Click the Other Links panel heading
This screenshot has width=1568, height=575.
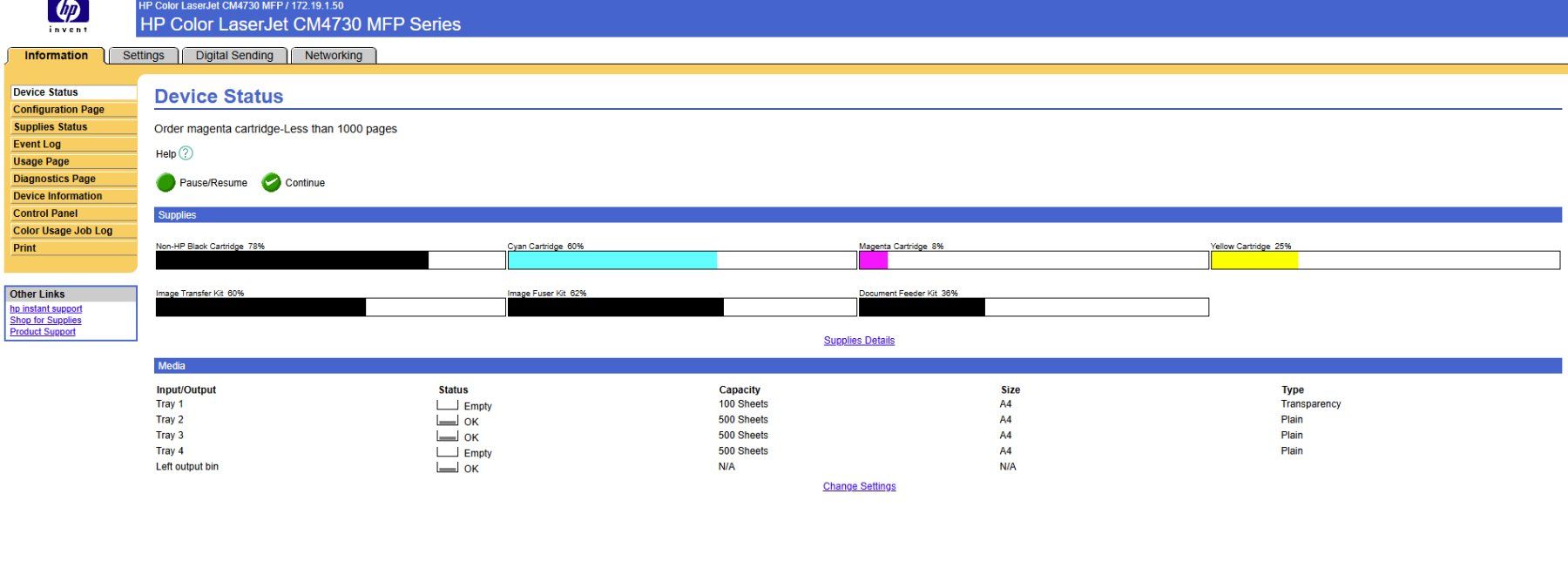click(71, 294)
